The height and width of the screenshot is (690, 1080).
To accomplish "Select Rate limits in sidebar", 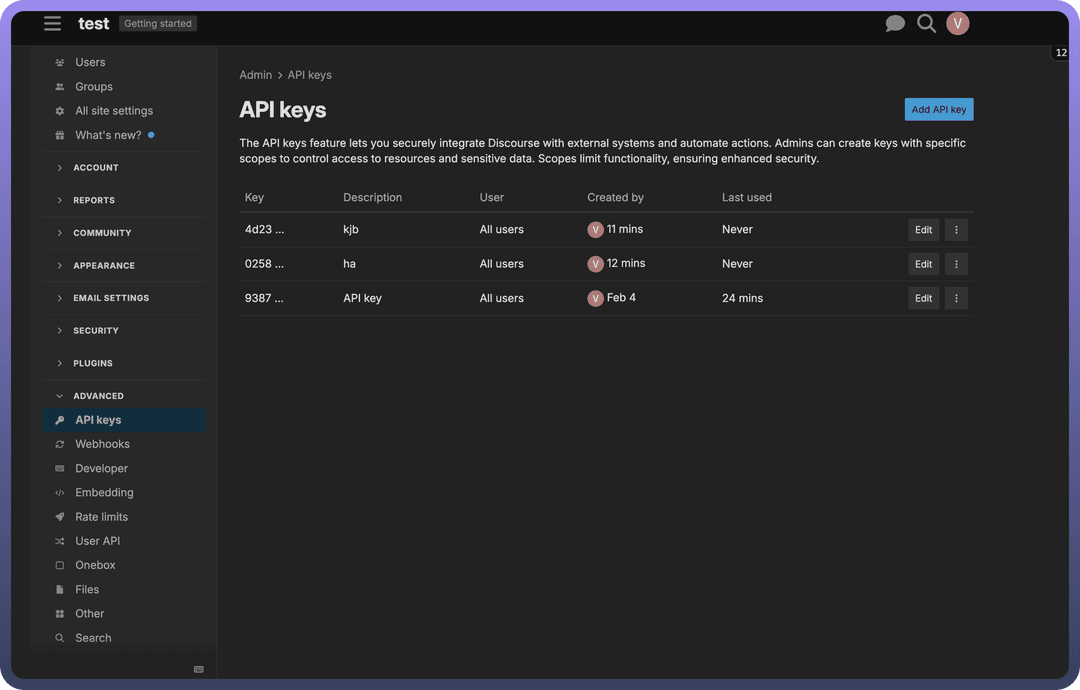I will point(101,517).
